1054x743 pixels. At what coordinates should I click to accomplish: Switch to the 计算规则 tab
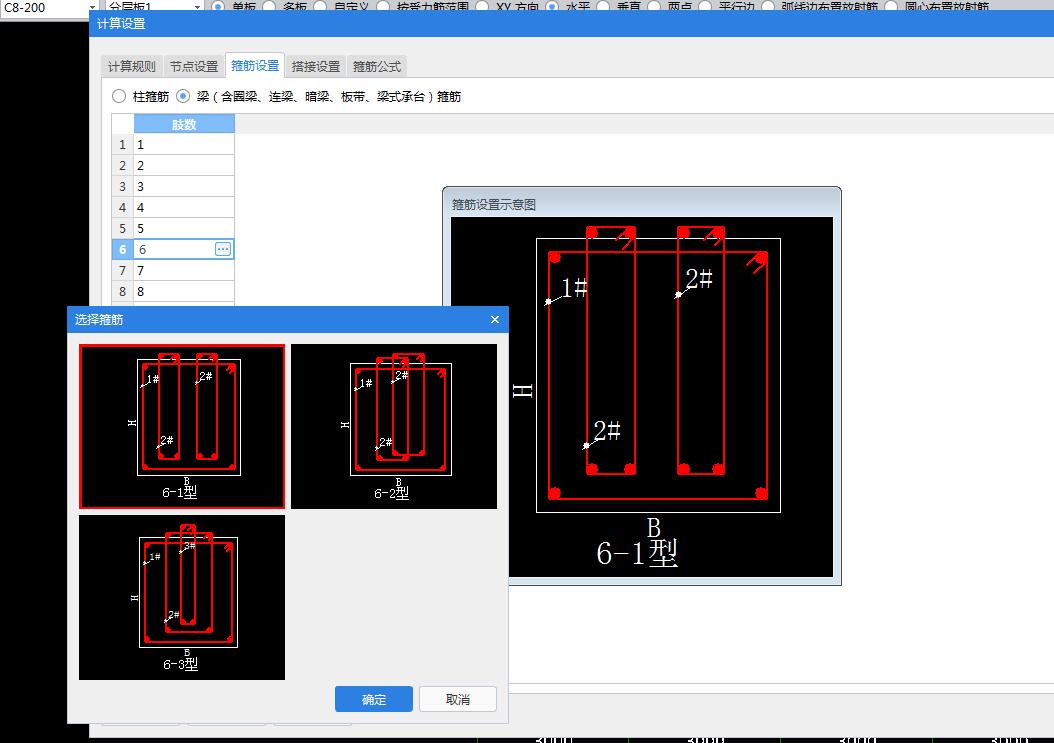(132, 66)
